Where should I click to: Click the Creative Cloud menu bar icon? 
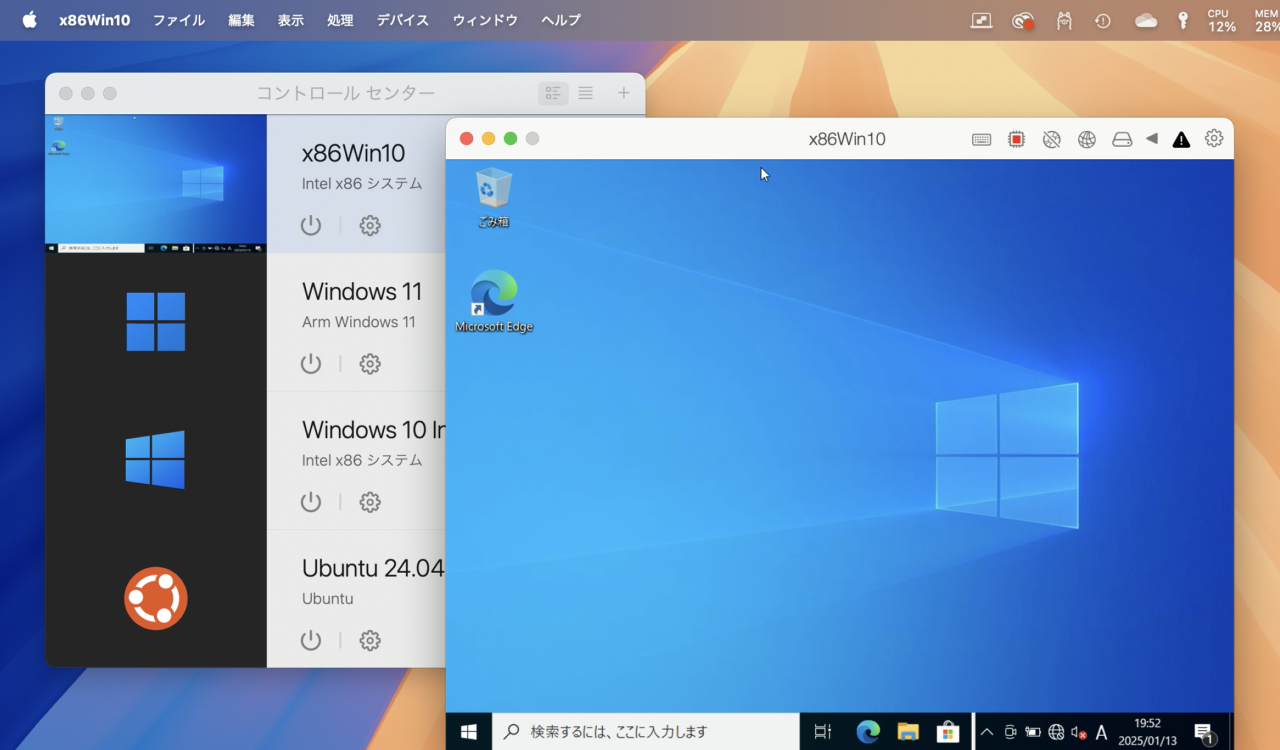click(1022, 20)
